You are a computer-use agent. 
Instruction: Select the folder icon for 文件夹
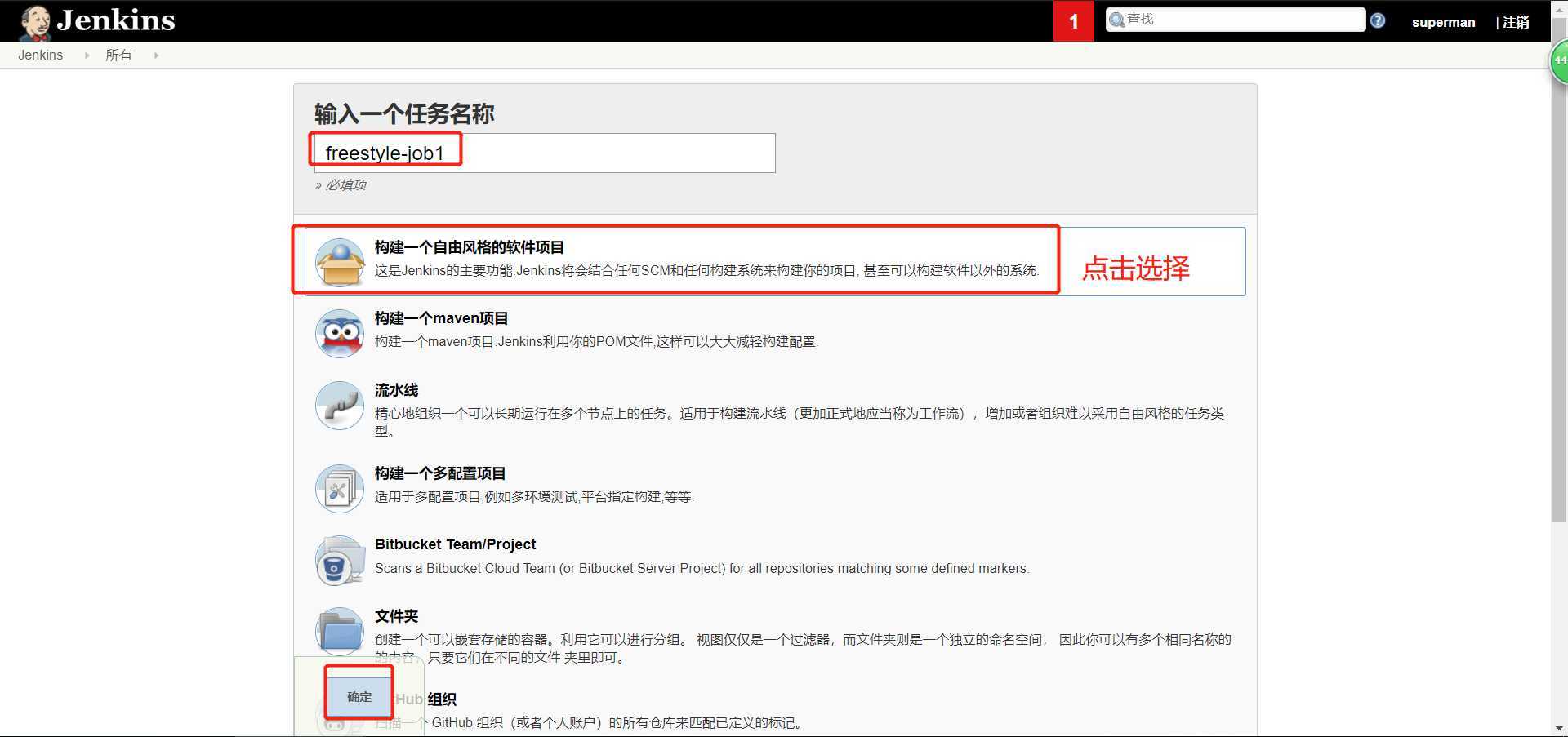(340, 631)
